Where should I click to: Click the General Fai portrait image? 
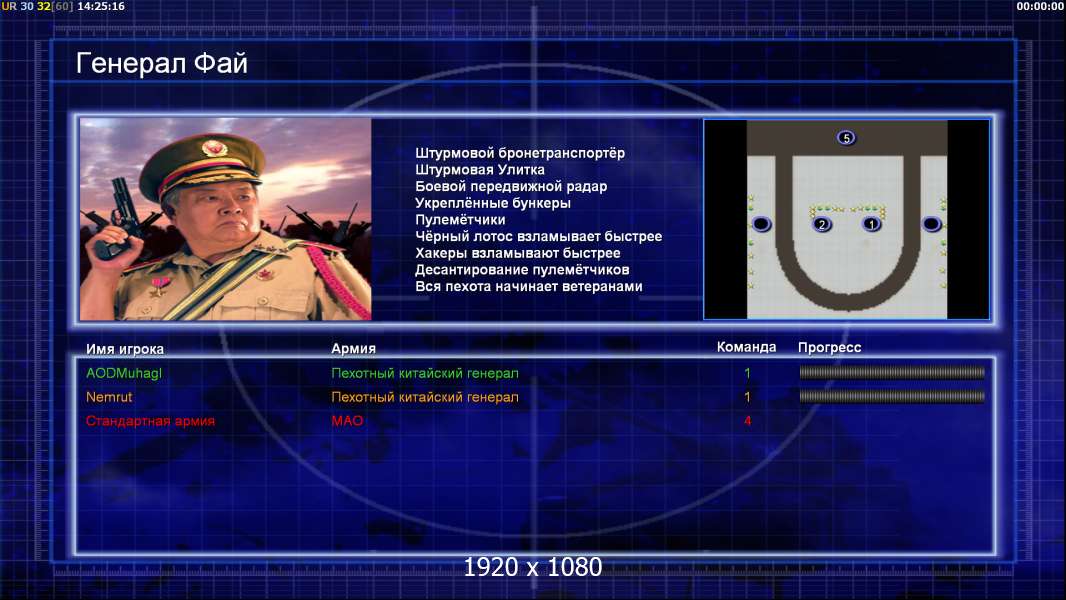point(226,219)
